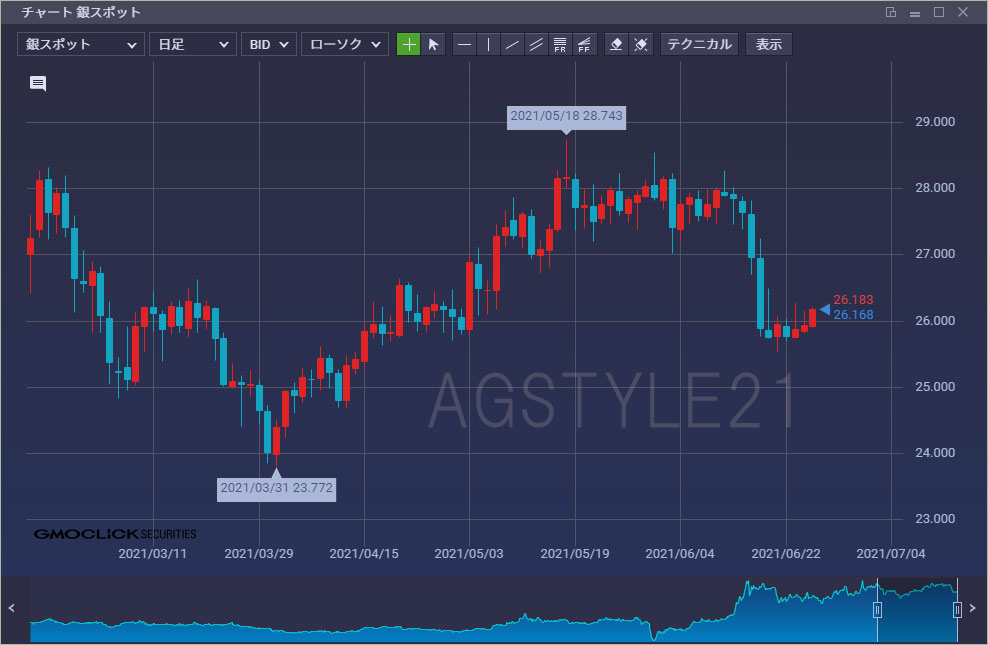Open the 銀スポット instrument dropdown
The image size is (988, 645).
[x=81, y=44]
